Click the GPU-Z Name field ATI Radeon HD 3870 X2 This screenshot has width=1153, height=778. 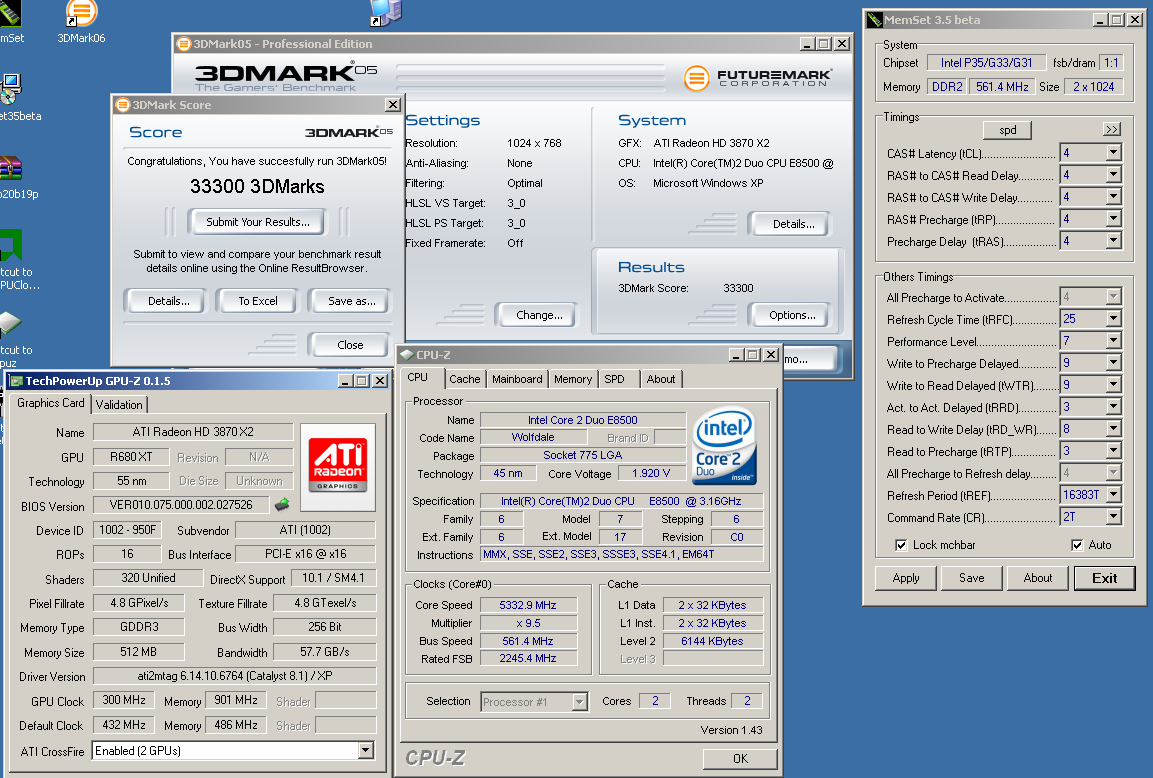(x=193, y=432)
